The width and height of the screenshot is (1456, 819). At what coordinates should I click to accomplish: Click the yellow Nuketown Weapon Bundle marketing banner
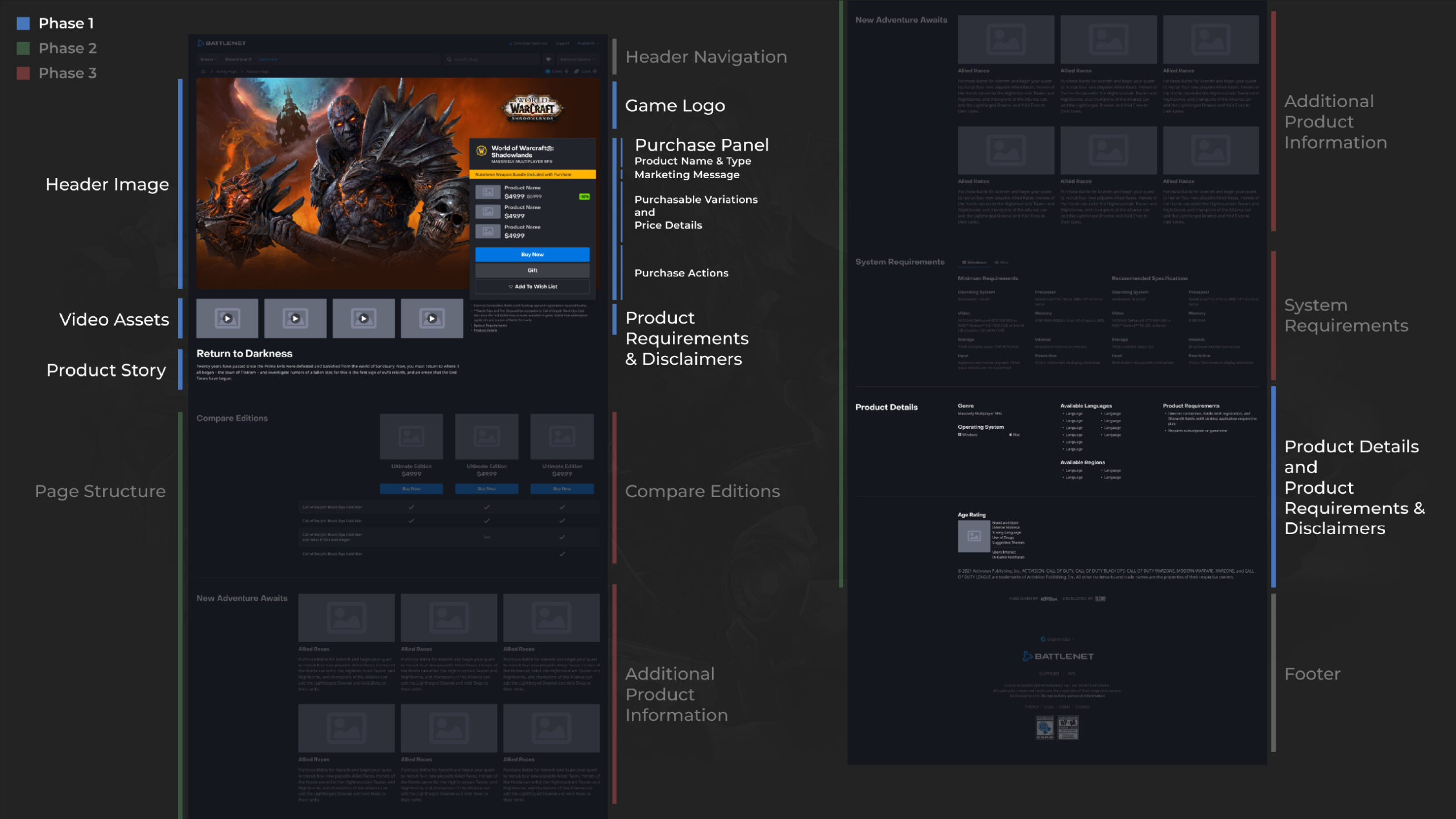click(x=532, y=175)
